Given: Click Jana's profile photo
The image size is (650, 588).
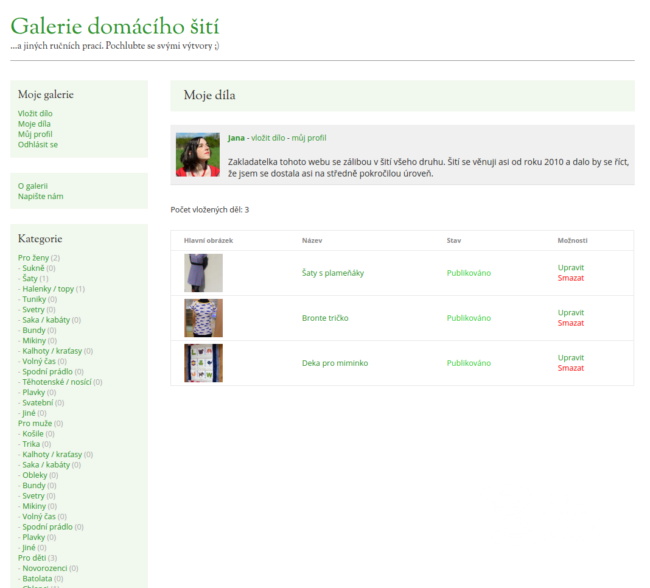Looking at the screenshot, I should 198,155.
